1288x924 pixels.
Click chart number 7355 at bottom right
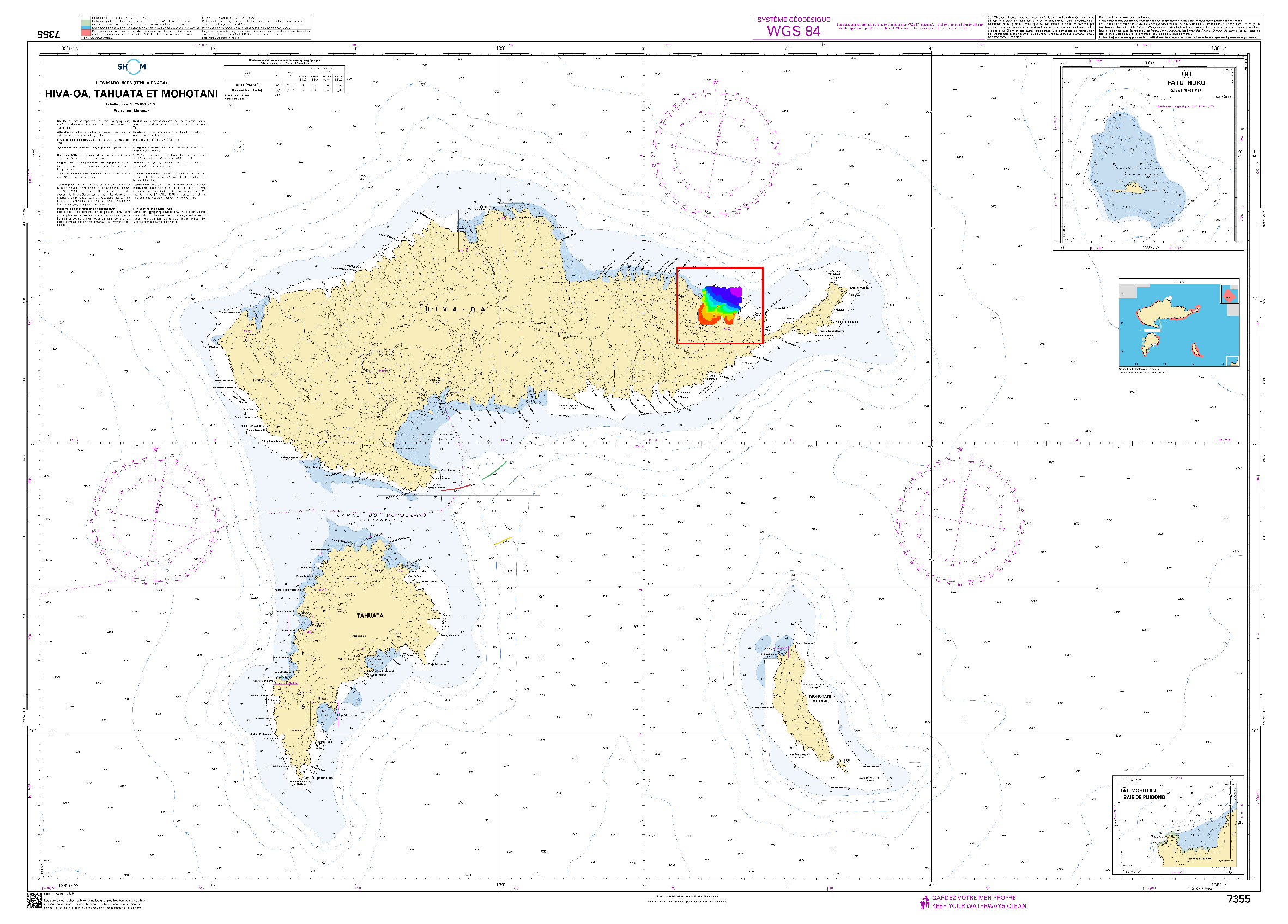click(1238, 899)
